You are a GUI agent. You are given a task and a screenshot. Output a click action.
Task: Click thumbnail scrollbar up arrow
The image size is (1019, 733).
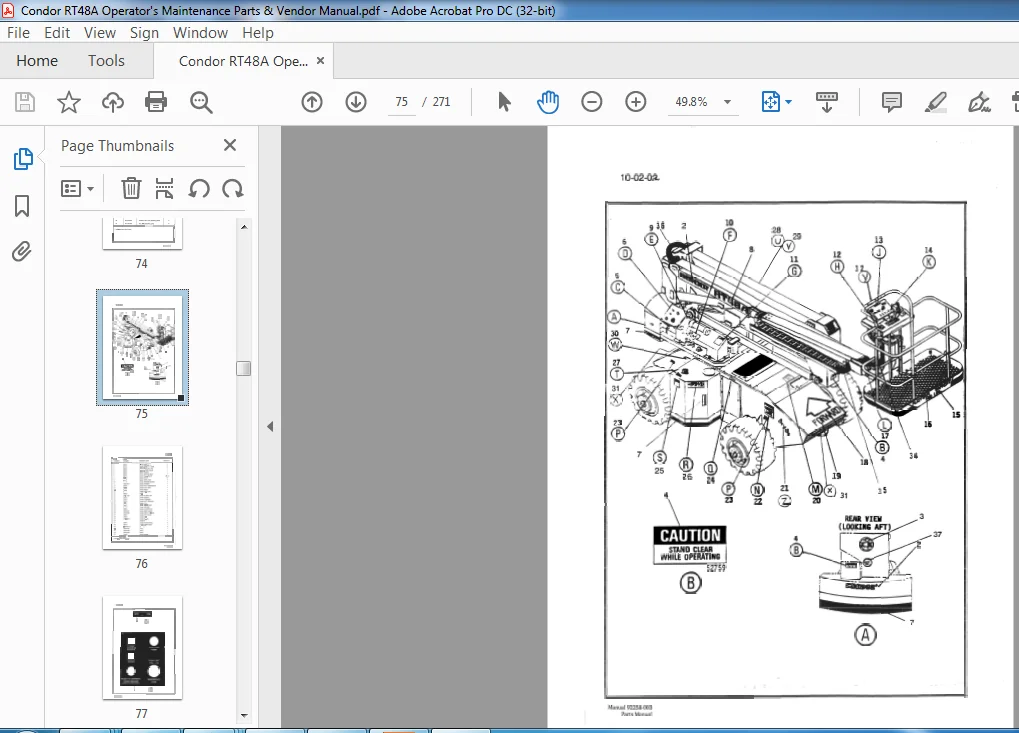pos(244,227)
